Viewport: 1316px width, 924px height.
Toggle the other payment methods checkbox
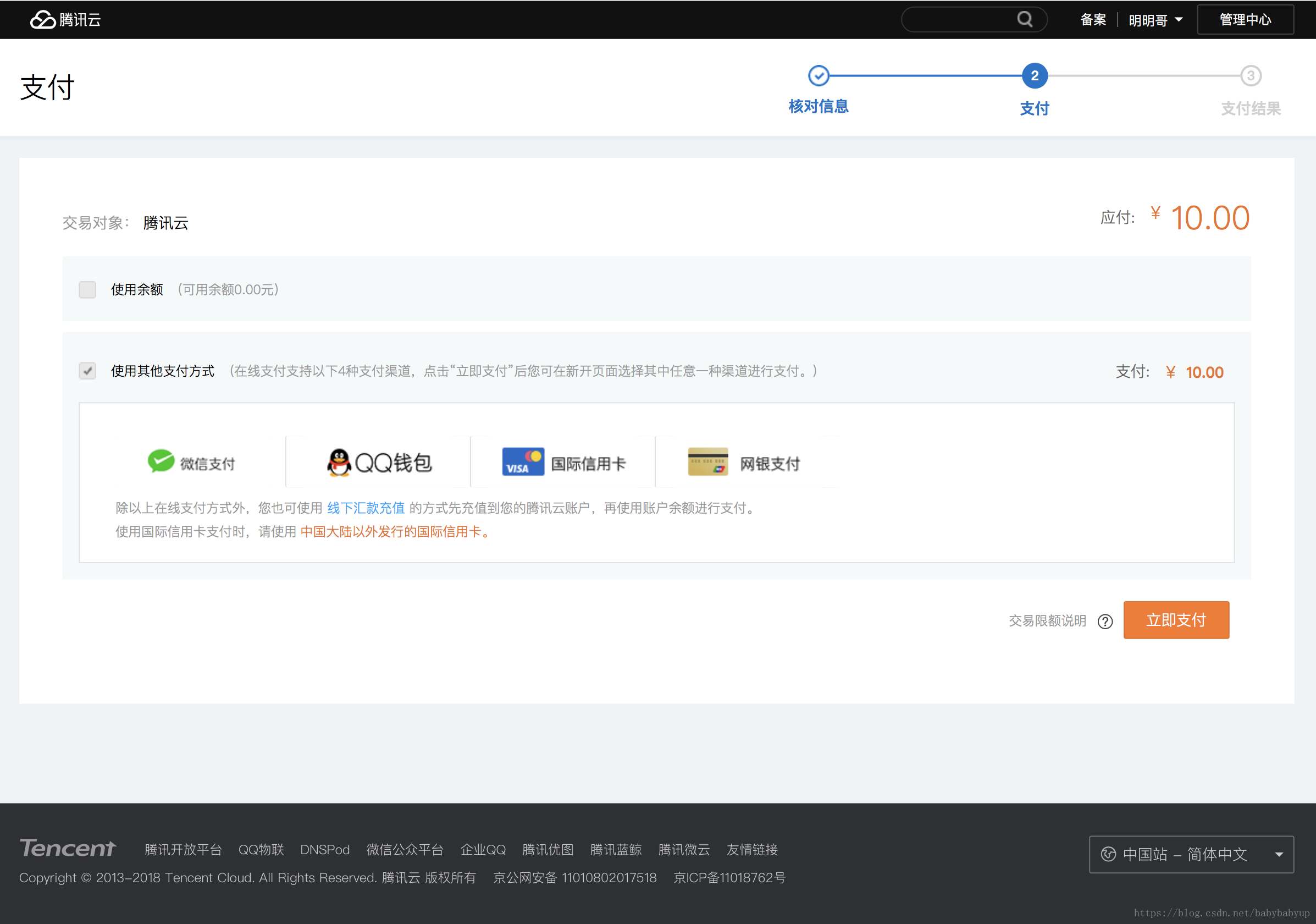pos(87,371)
